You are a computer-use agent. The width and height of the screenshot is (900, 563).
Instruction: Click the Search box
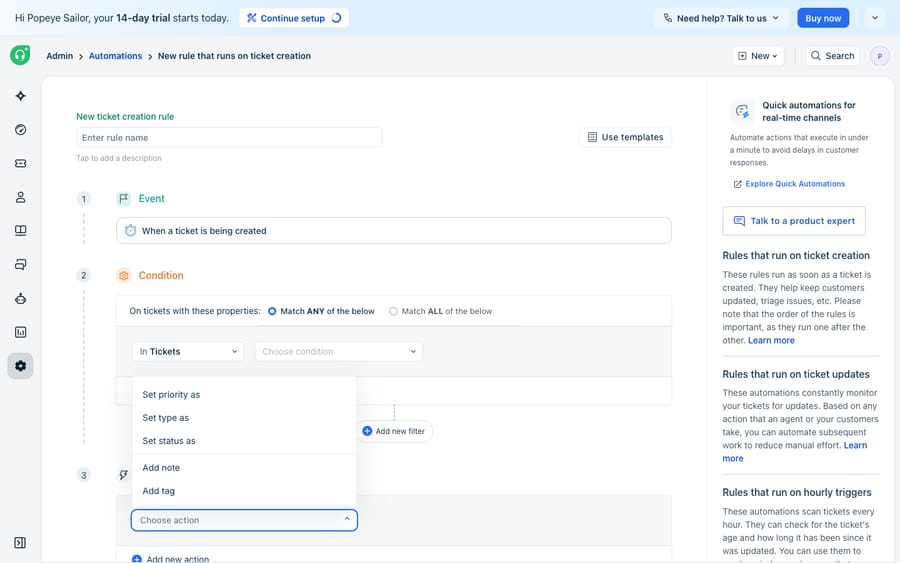pyautogui.click(x=832, y=56)
